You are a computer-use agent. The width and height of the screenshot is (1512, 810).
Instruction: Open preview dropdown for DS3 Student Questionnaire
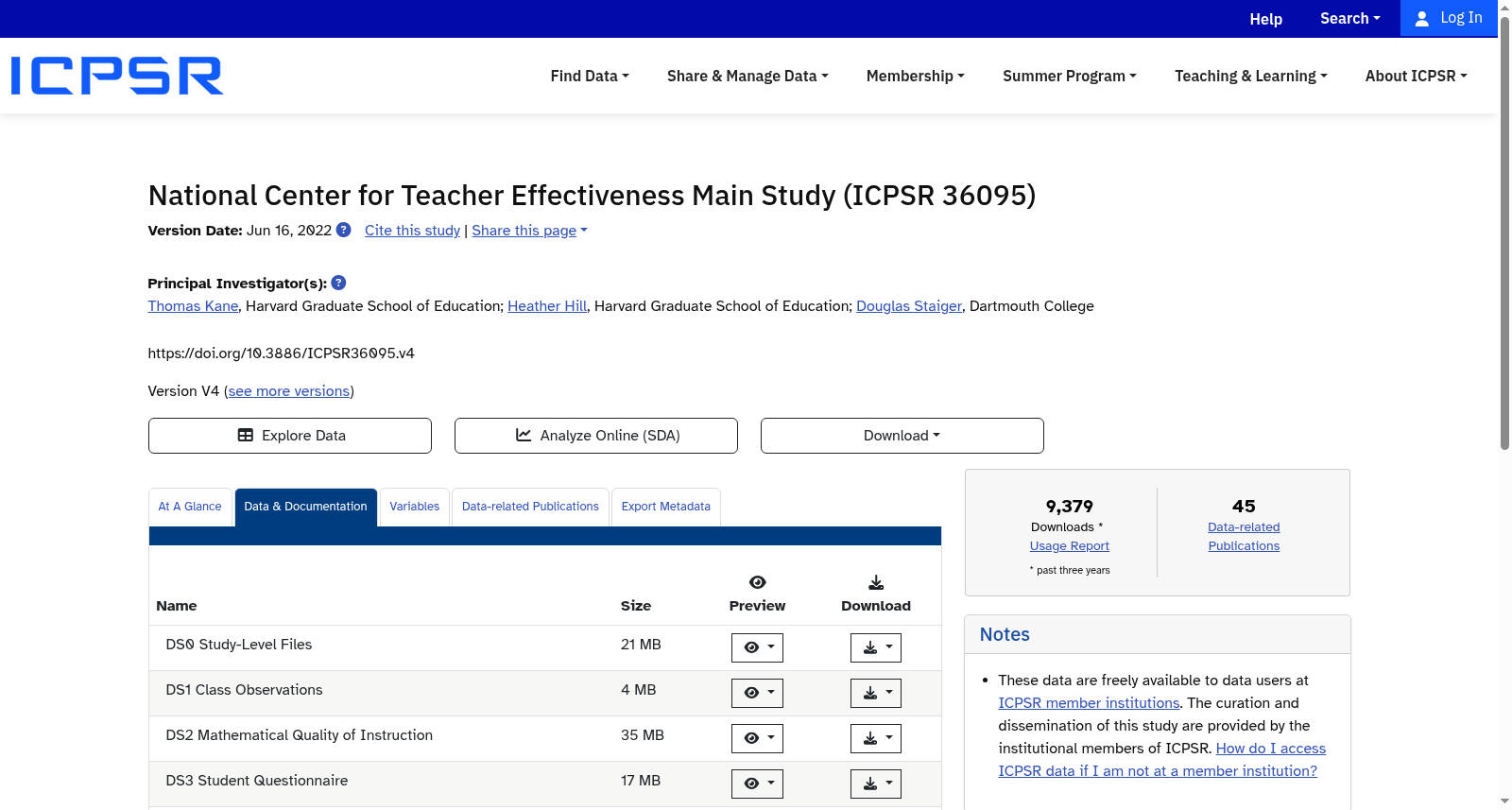(757, 784)
